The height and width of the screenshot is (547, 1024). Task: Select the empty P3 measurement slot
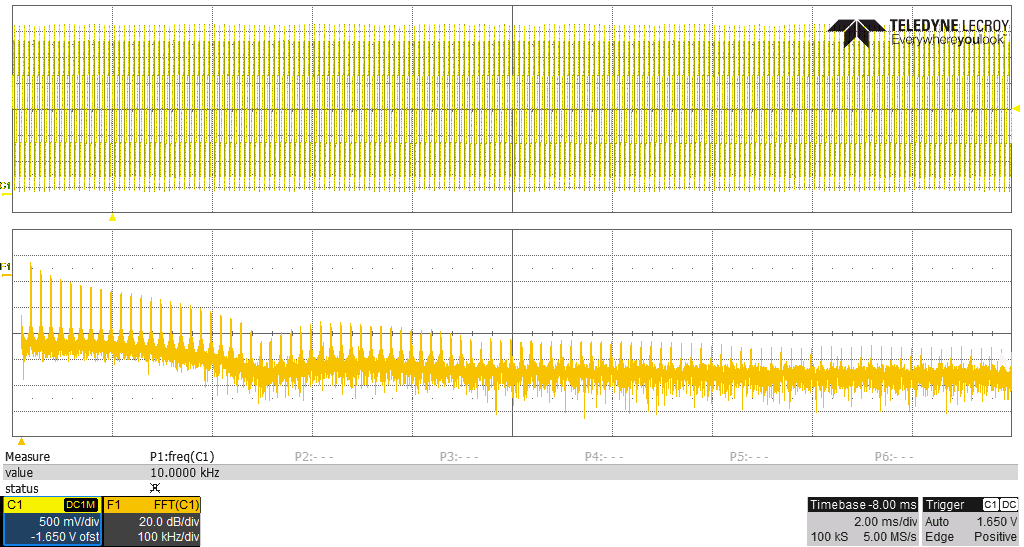[x=459, y=457]
